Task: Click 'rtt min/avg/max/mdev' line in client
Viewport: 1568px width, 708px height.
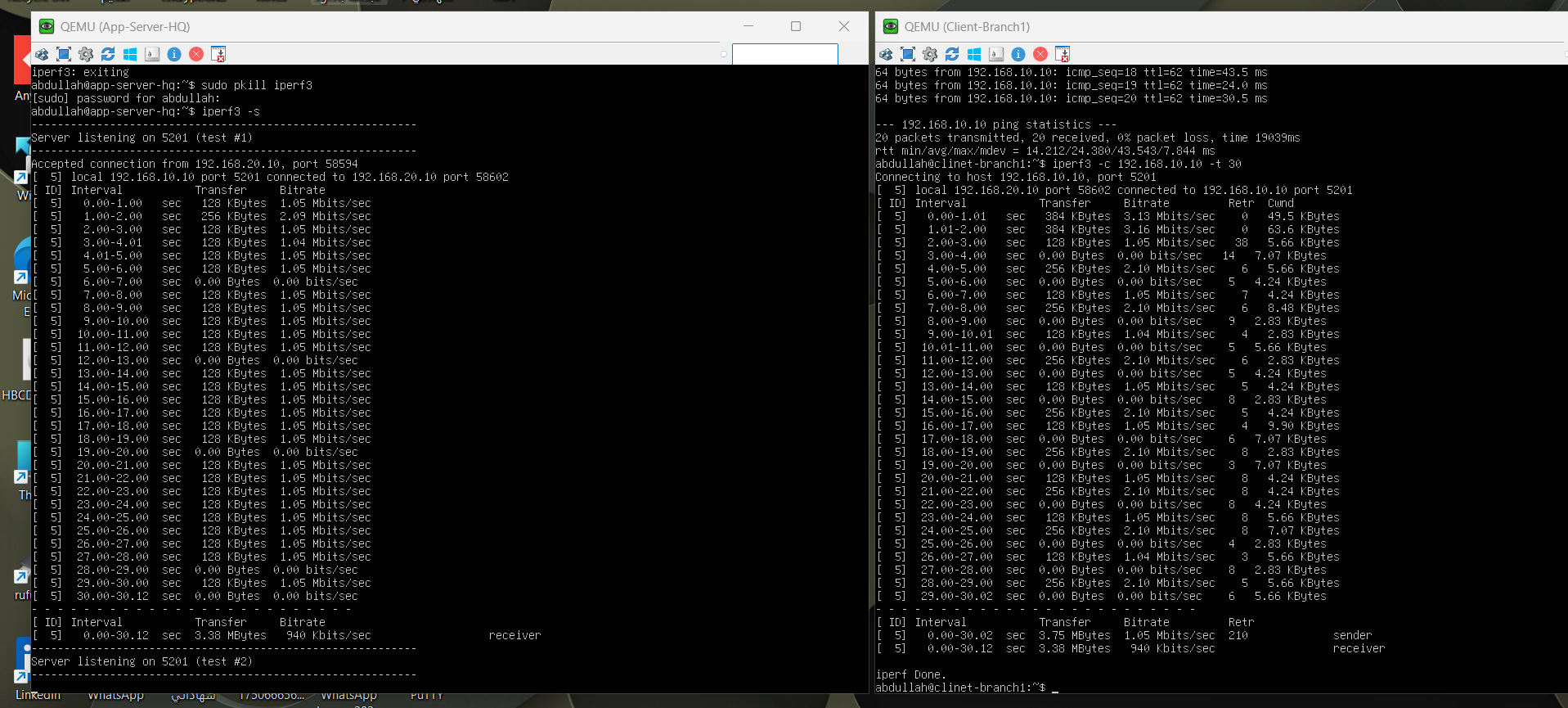Action: coord(1045,151)
